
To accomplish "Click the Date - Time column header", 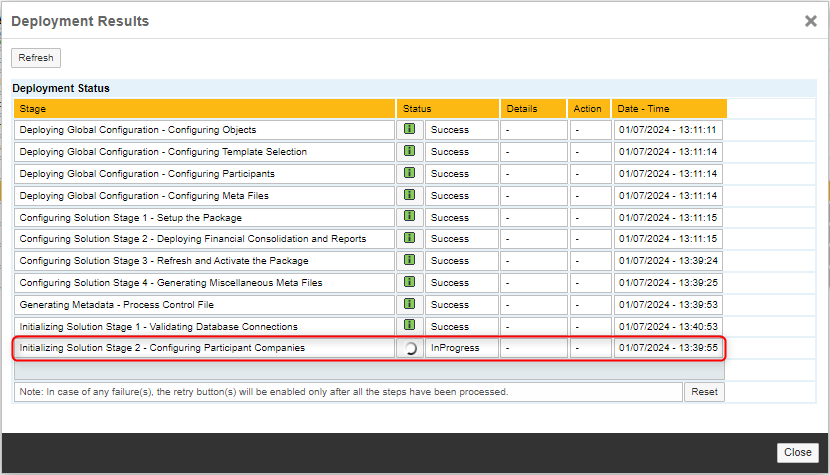I will (669, 108).
